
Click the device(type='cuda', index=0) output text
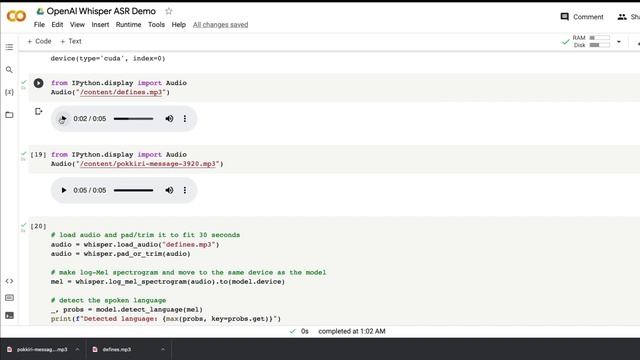[108, 58]
